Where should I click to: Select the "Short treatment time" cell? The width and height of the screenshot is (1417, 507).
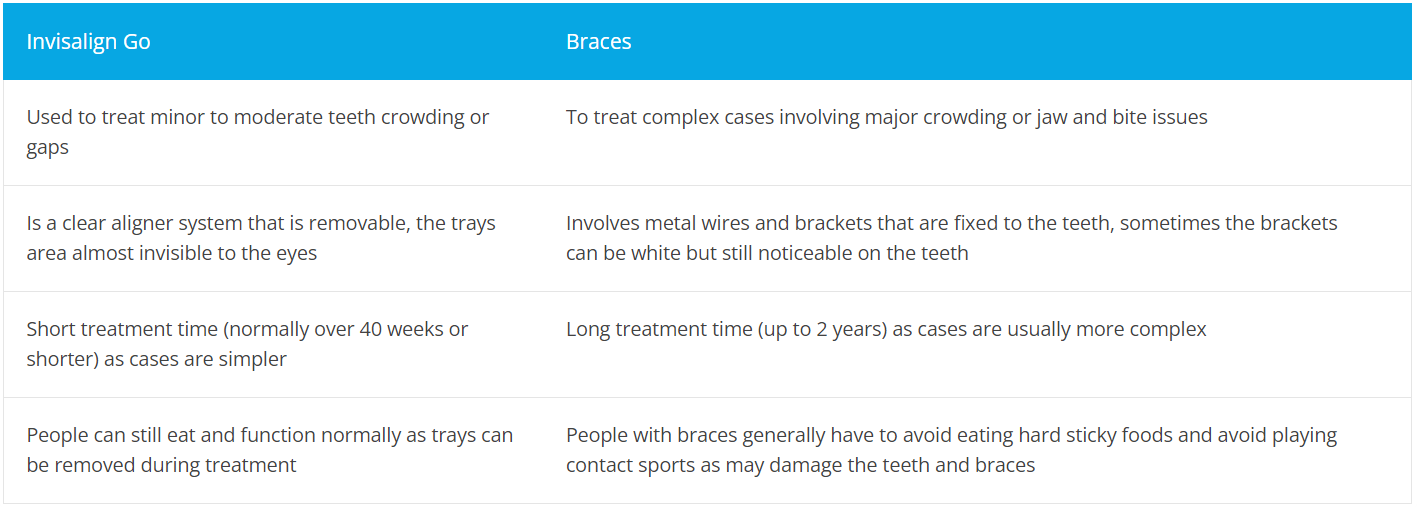[x=247, y=344]
